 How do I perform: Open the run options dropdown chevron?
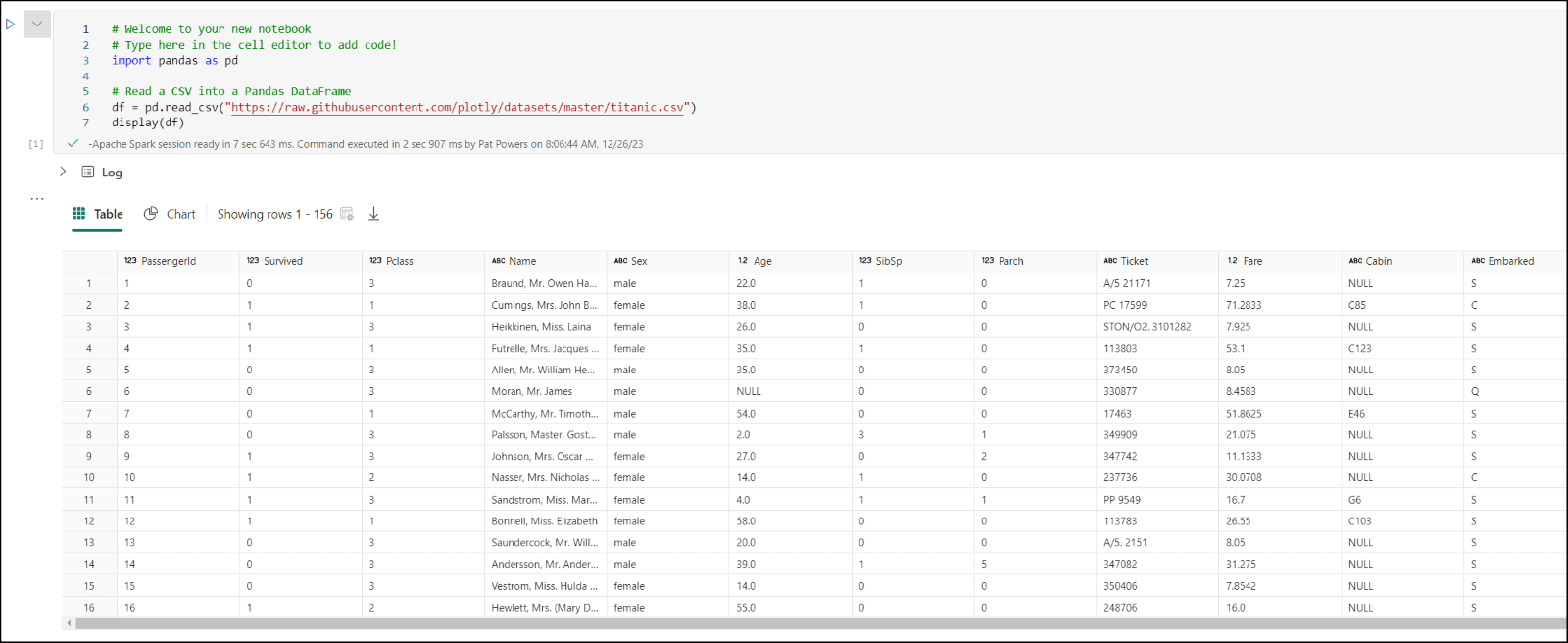coord(37,25)
